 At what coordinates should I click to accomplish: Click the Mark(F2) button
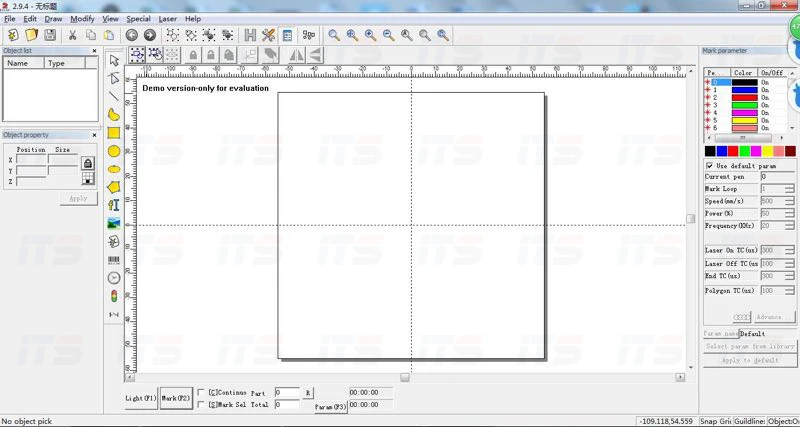(176, 398)
